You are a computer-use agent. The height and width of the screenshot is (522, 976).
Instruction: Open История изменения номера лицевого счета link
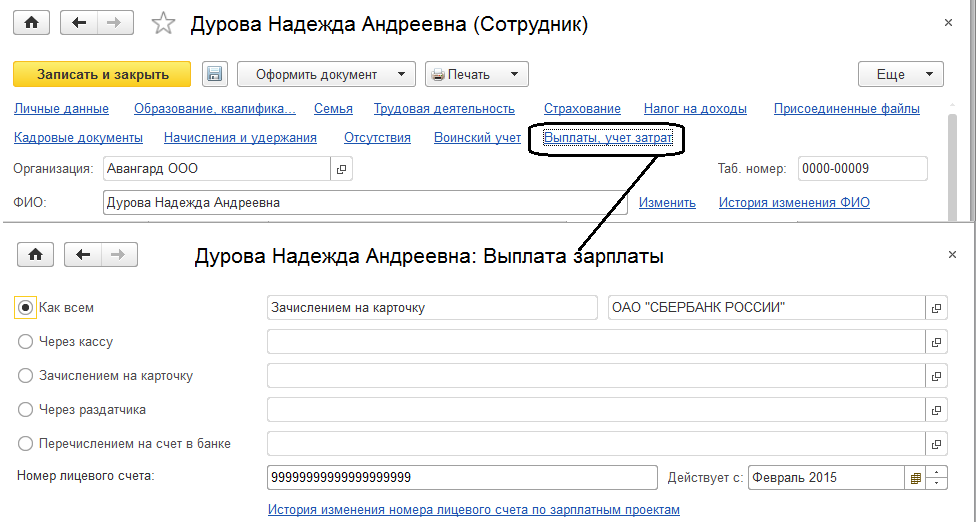click(474, 510)
